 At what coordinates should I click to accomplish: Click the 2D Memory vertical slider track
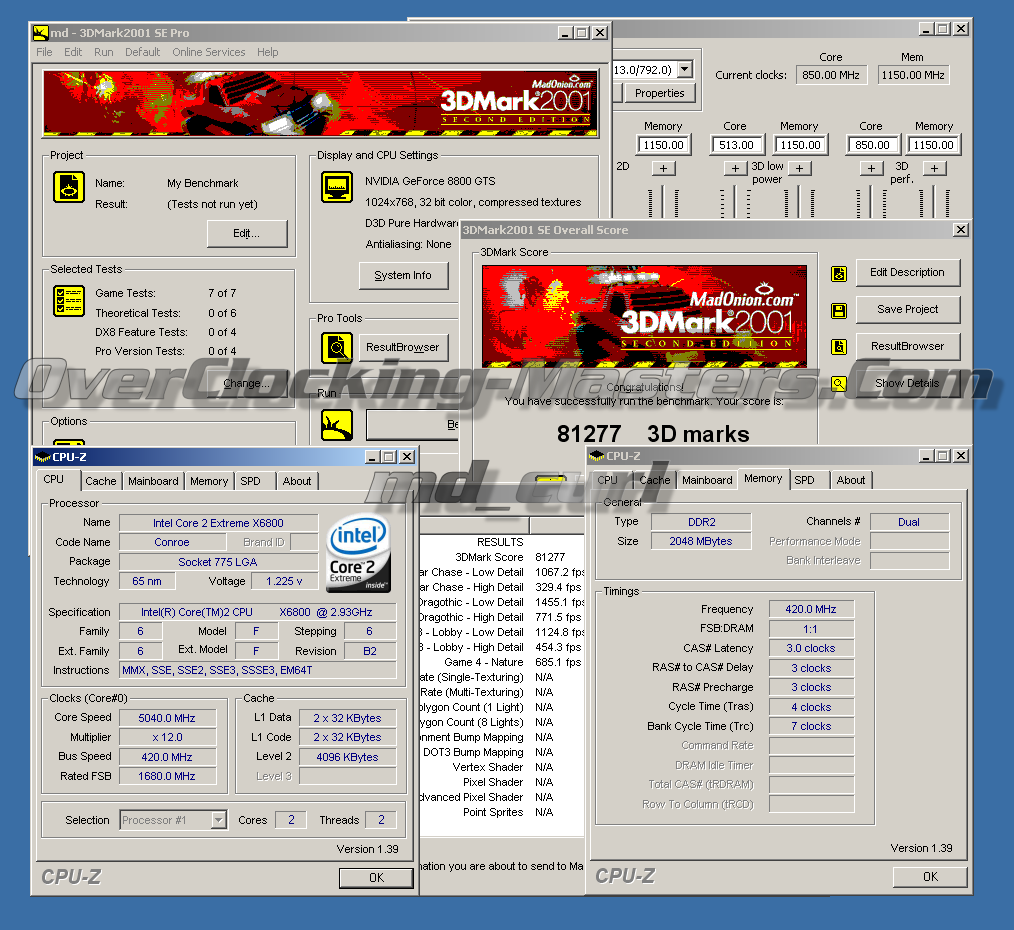[663, 202]
